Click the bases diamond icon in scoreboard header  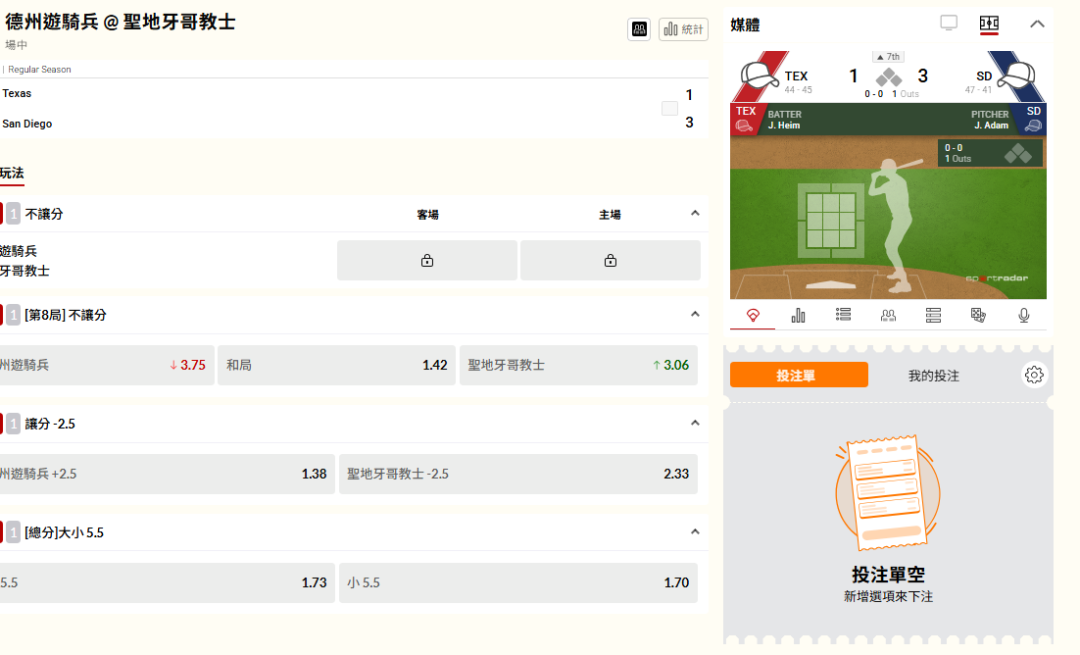(889, 77)
